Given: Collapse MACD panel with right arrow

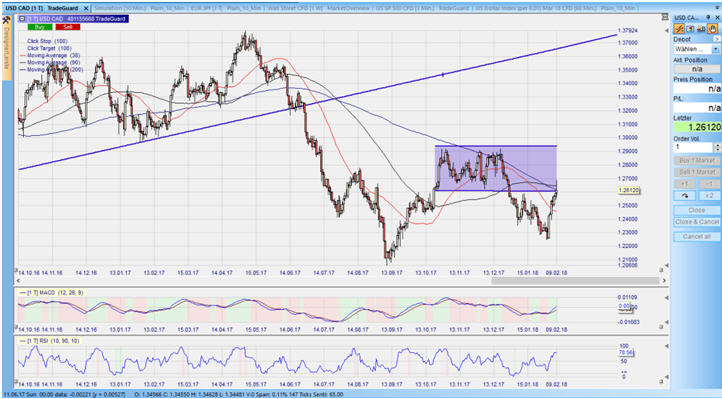Looking at the screenshot, I should pyautogui.click(x=667, y=299).
